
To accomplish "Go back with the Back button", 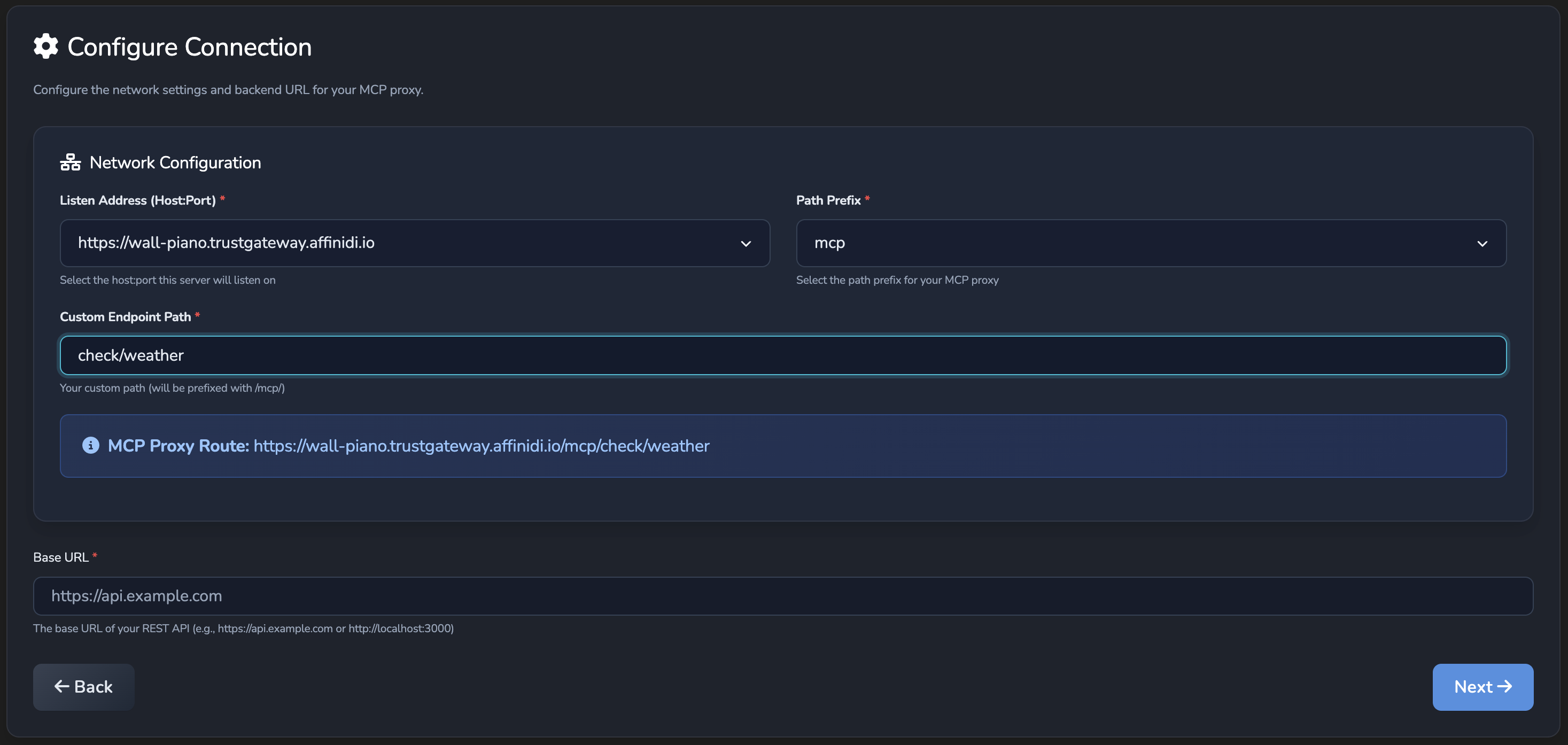I will (x=84, y=687).
